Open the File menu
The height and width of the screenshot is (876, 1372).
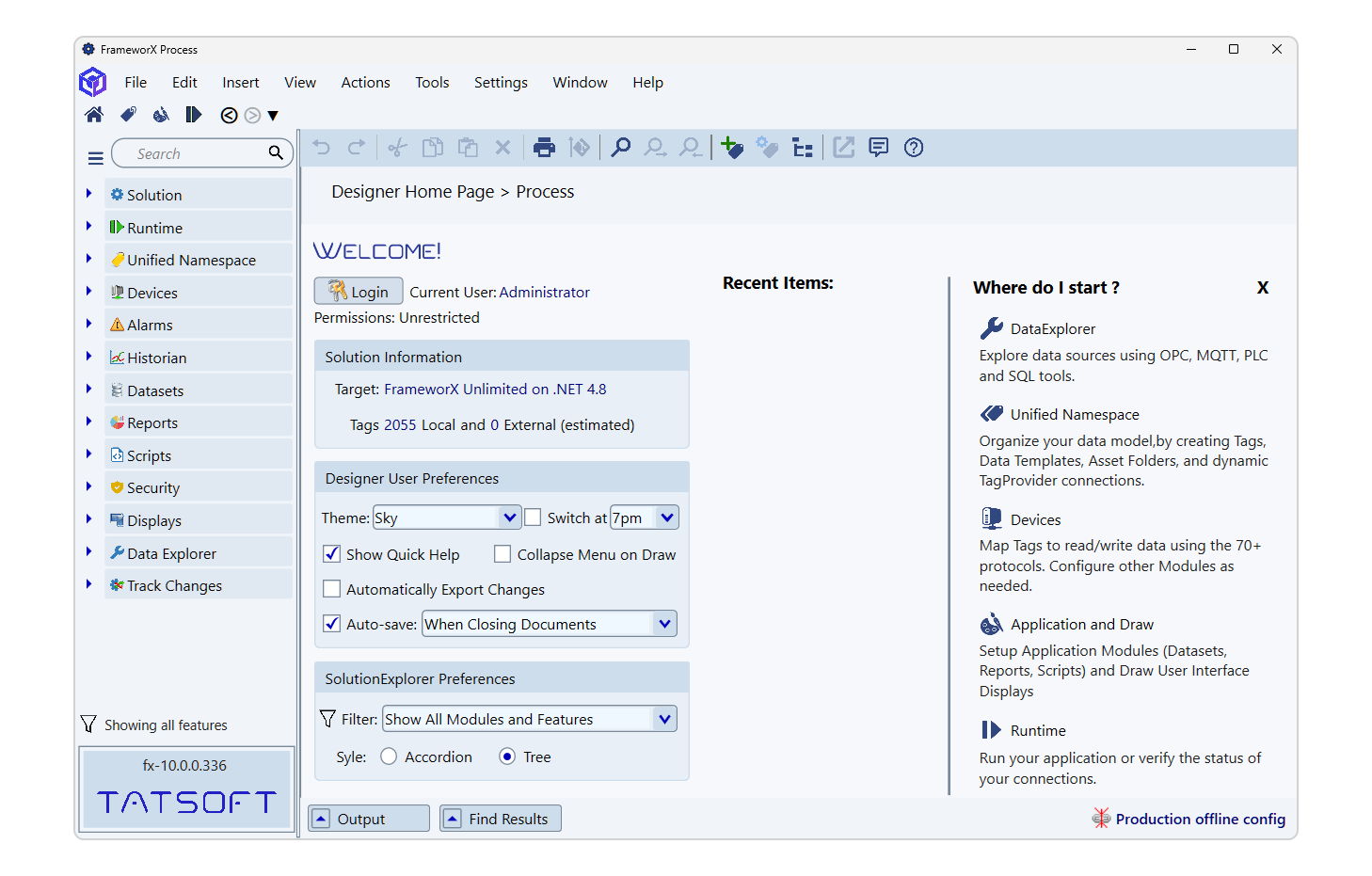pos(136,83)
